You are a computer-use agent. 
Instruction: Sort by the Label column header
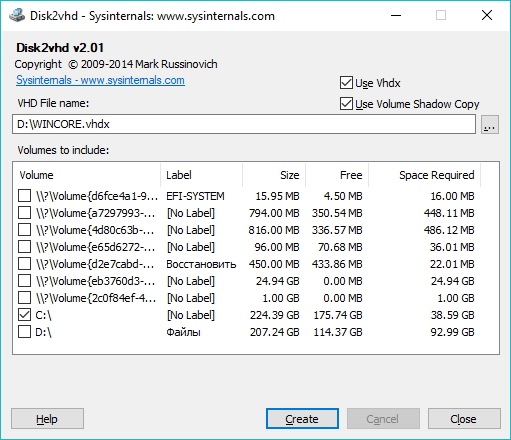point(201,175)
